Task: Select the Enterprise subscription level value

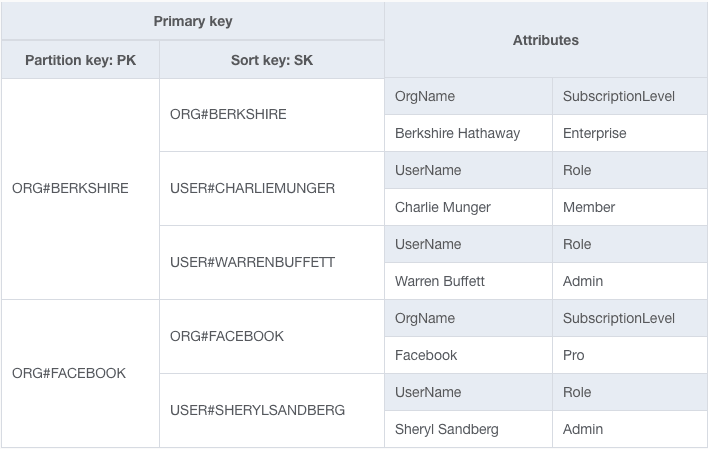Action: (594, 133)
